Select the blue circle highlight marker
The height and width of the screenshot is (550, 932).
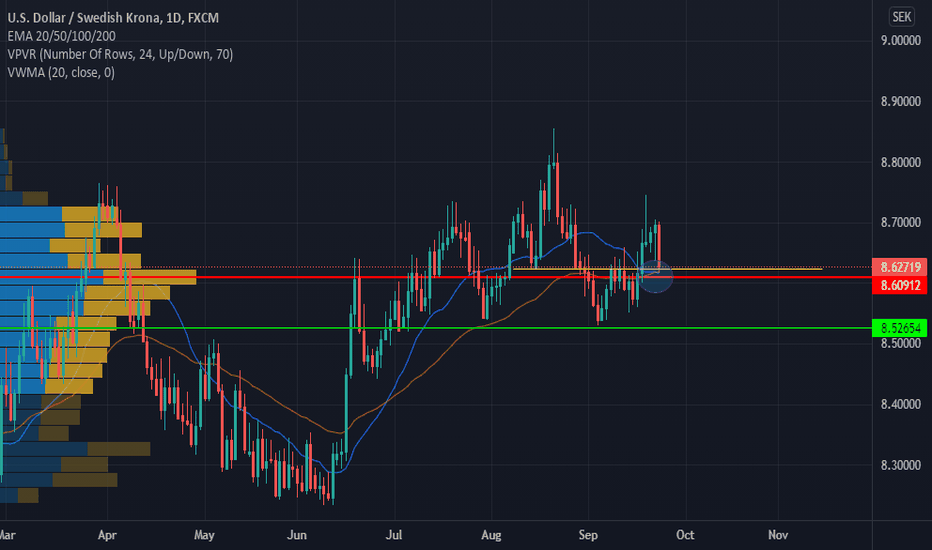coord(656,276)
